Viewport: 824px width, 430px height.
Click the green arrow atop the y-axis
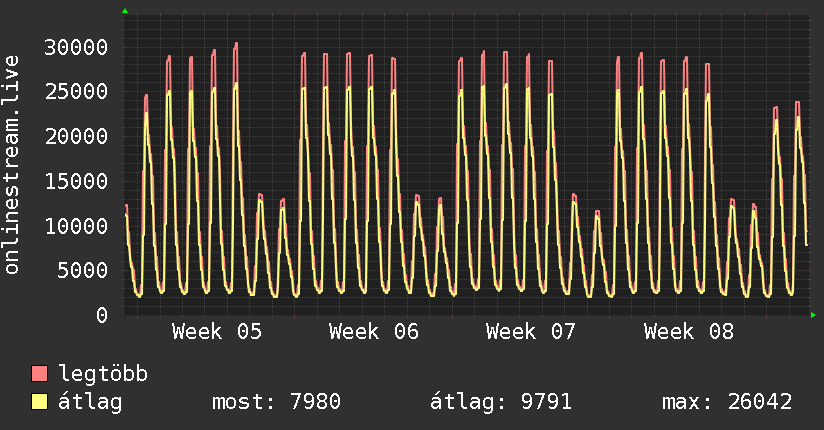(x=124, y=11)
